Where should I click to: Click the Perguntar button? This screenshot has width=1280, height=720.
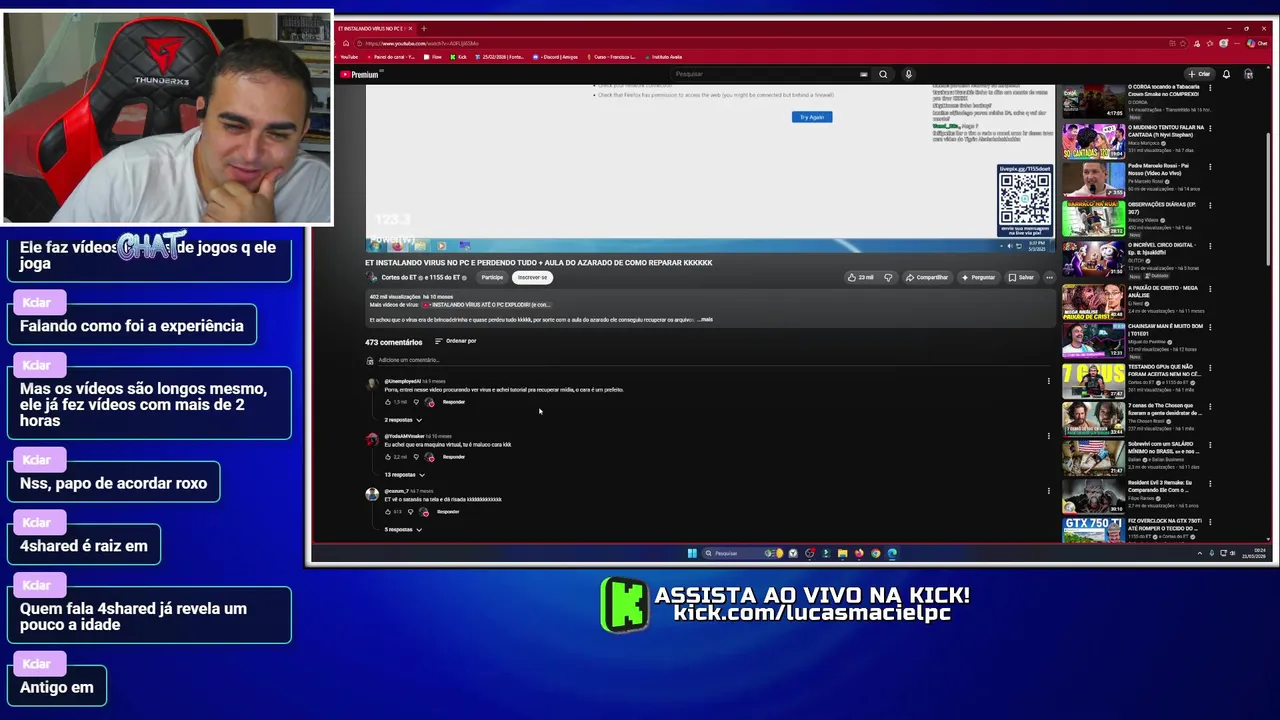[x=978, y=277]
